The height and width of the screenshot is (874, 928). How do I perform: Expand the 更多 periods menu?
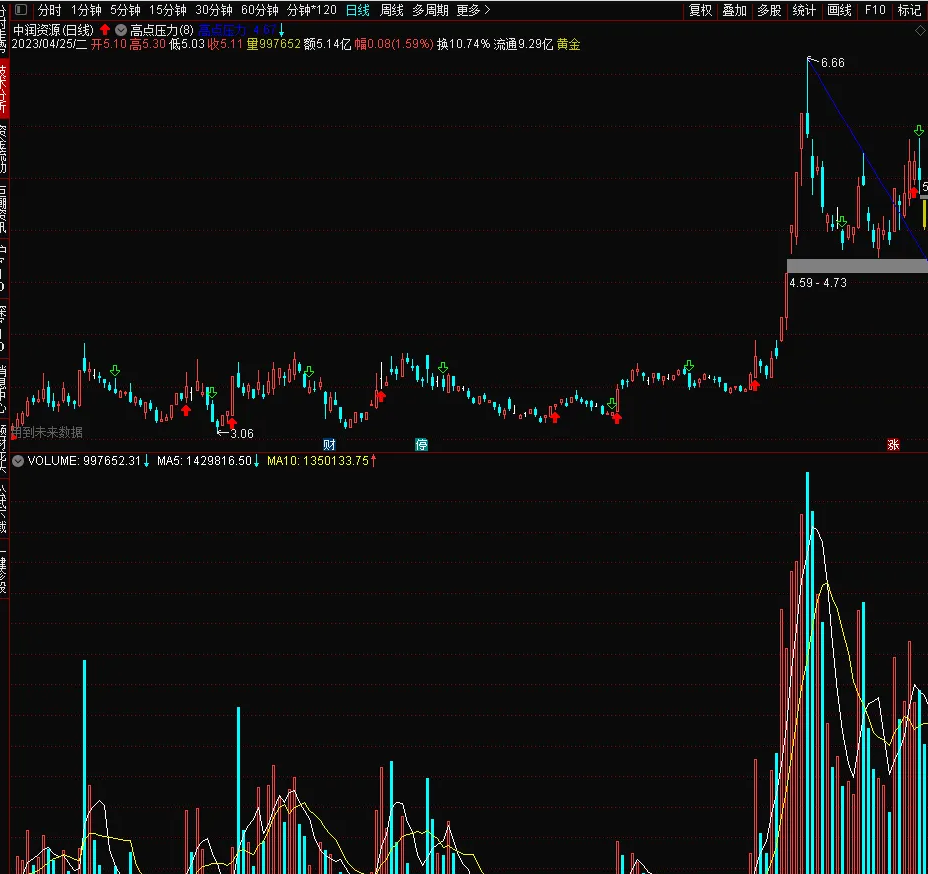[473, 10]
